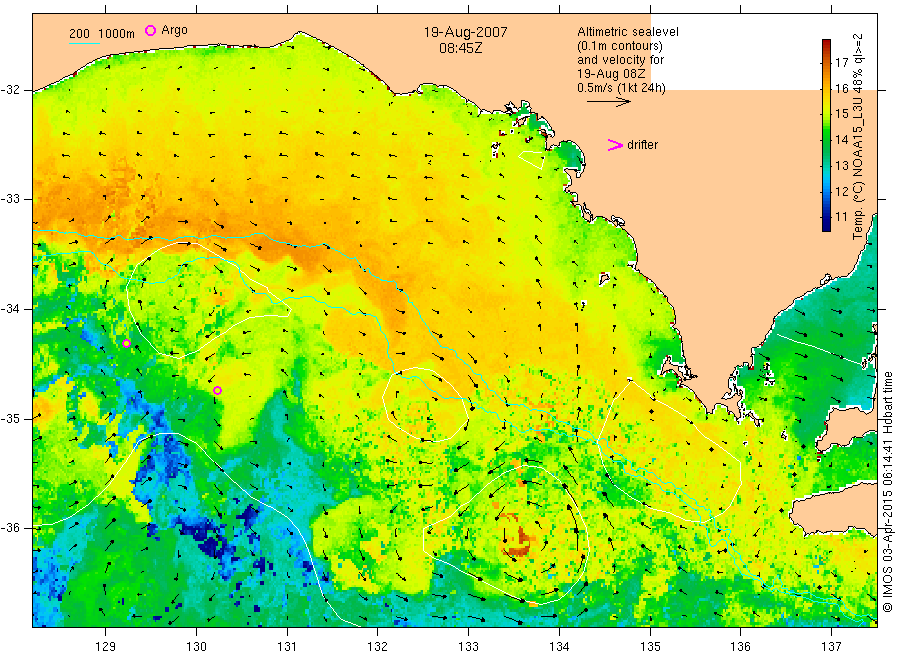This screenshot has height=660, width=900.
Task: Click the longitude label 133
Action: click(x=468, y=647)
